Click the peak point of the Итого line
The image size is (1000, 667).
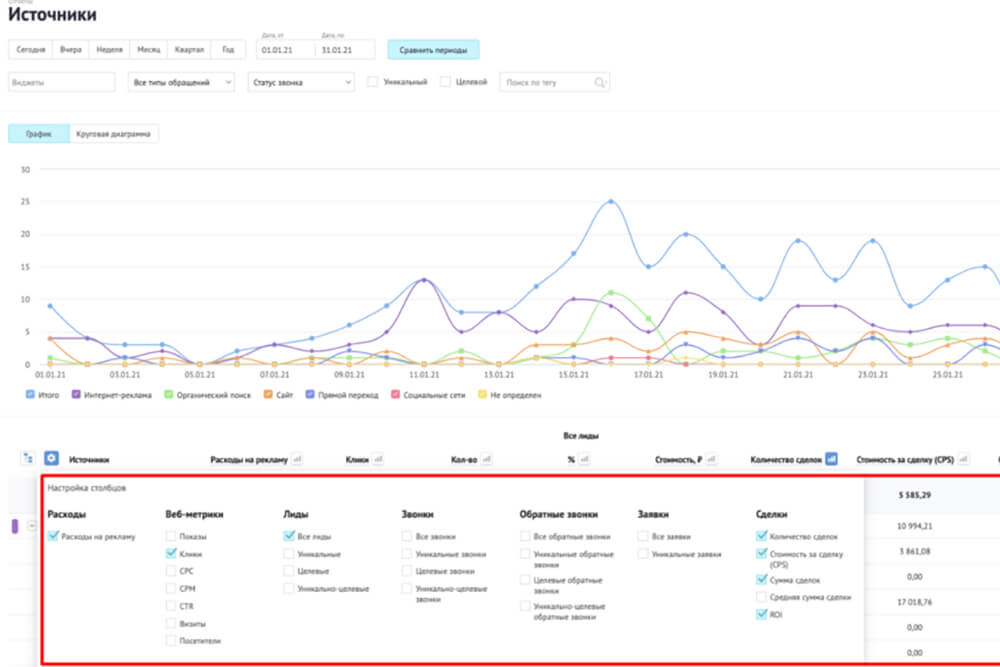pyautogui.click(x=611, y=202)
